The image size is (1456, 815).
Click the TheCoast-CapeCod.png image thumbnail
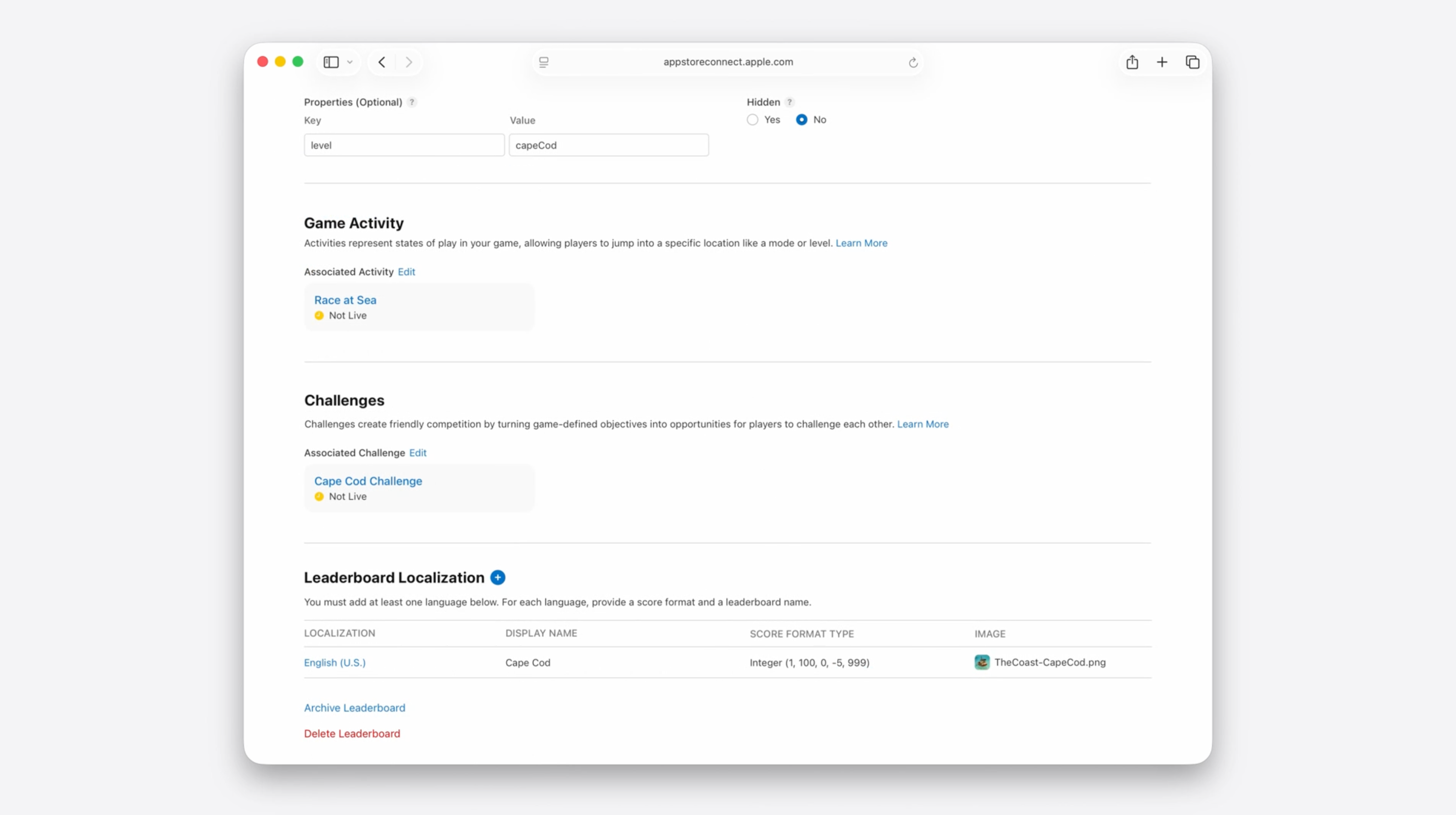pos(983,663)
